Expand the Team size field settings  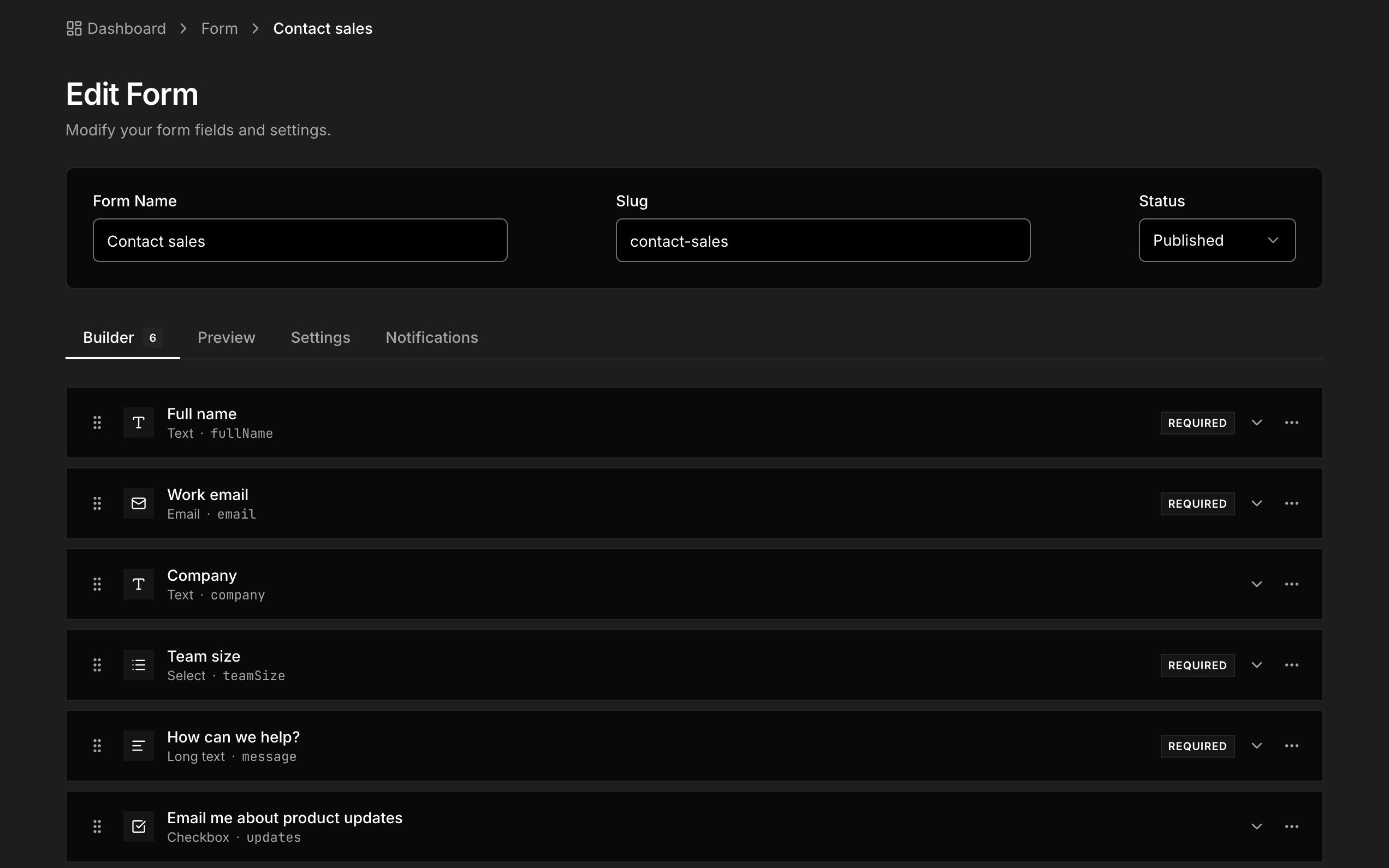(1256, 665)
